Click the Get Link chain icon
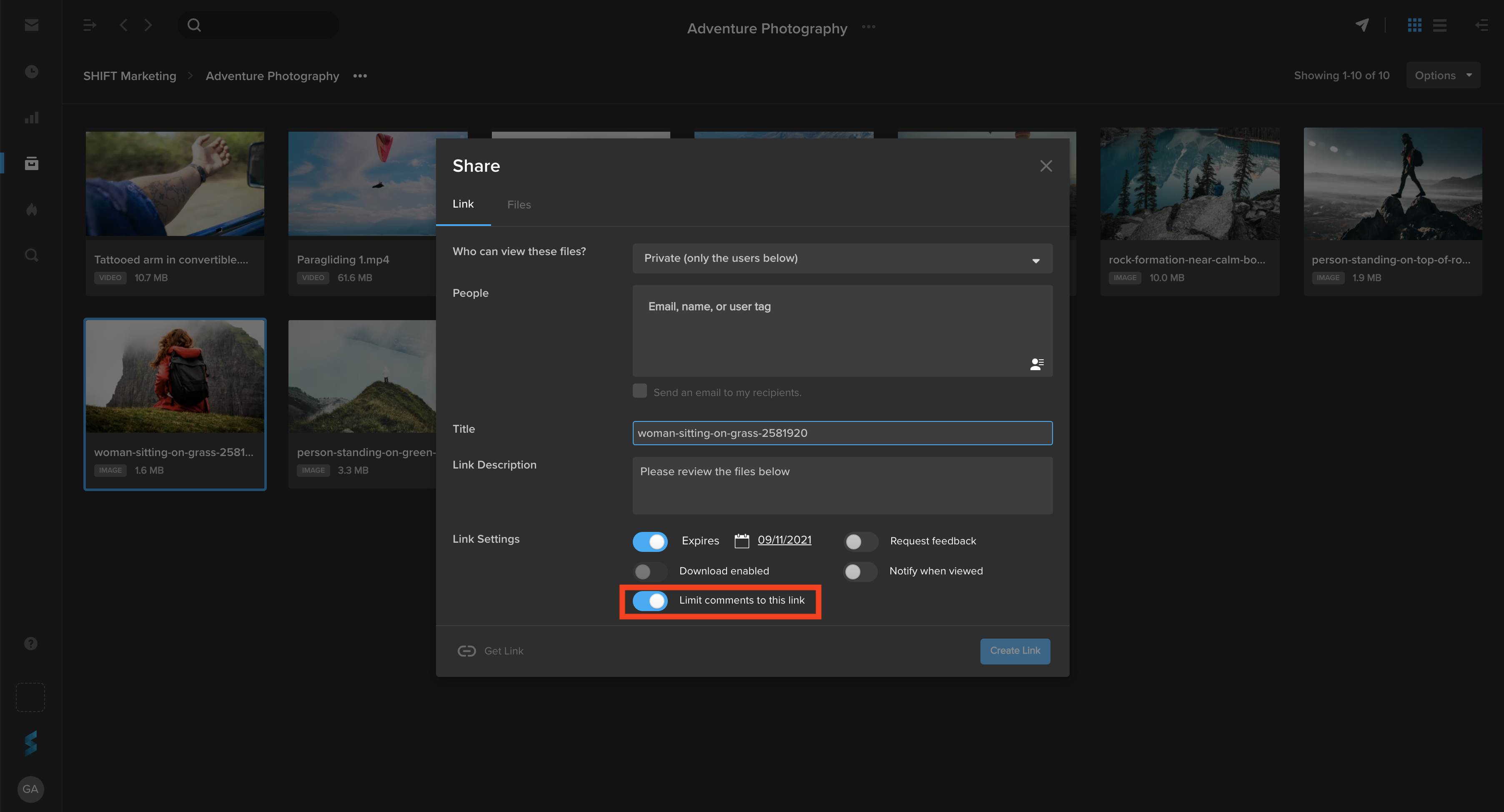 tap(466, 651)
